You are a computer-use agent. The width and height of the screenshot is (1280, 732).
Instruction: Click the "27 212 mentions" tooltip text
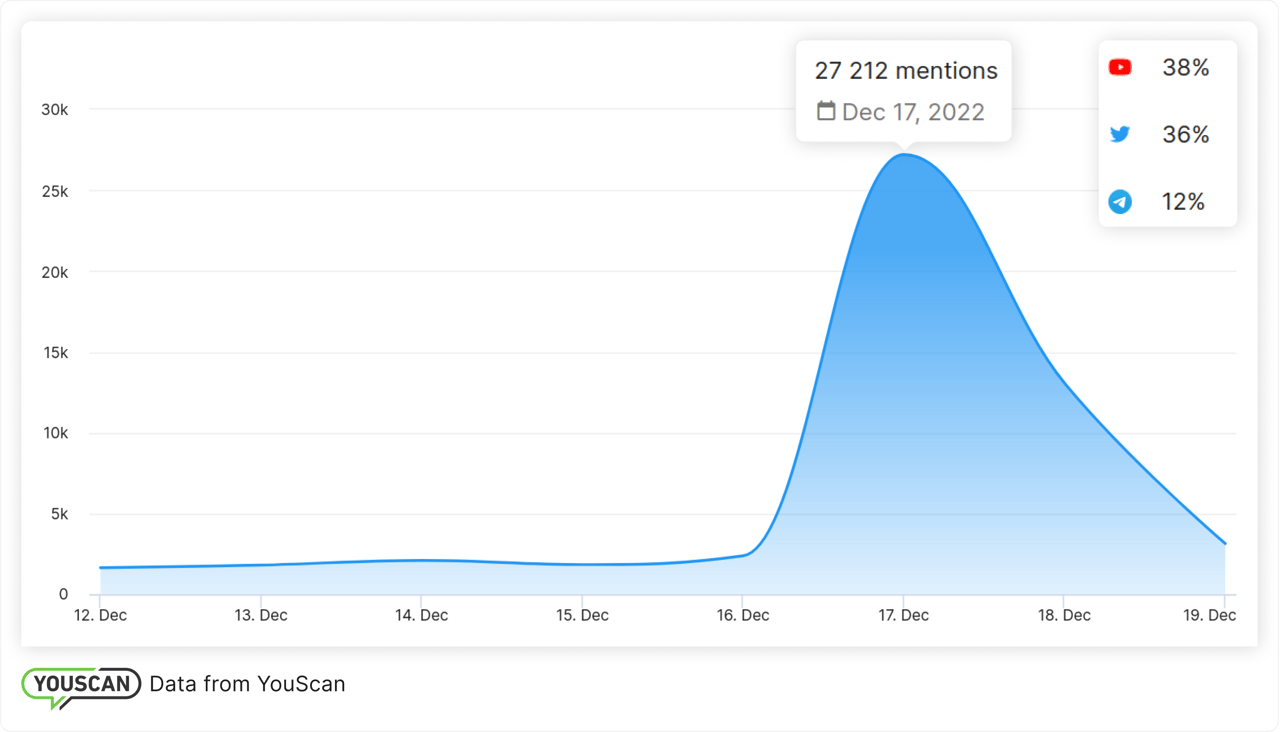(x=906, y=71)
